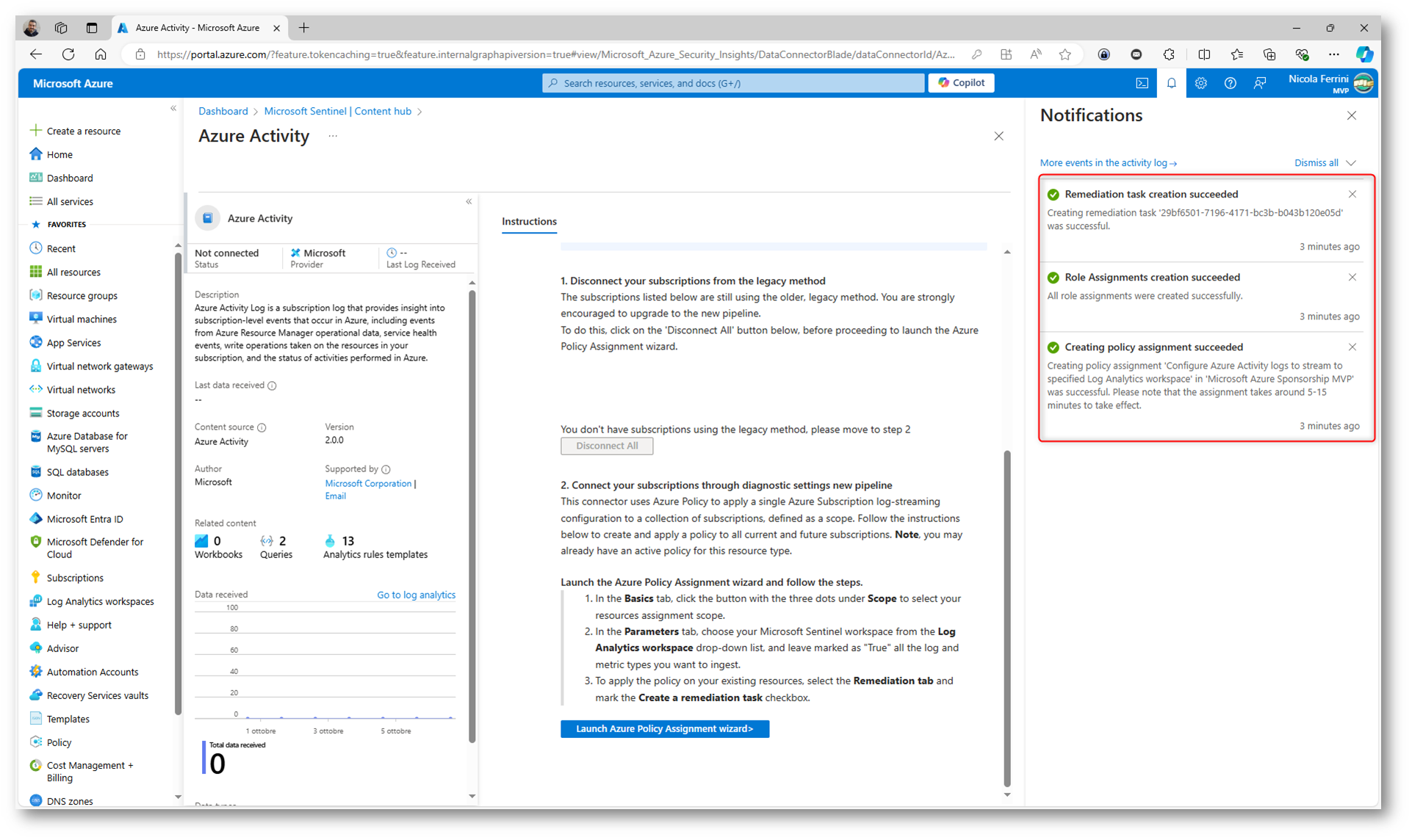Dismiss Creating policy assignment succeeded notification

[x=1352, y=347]
